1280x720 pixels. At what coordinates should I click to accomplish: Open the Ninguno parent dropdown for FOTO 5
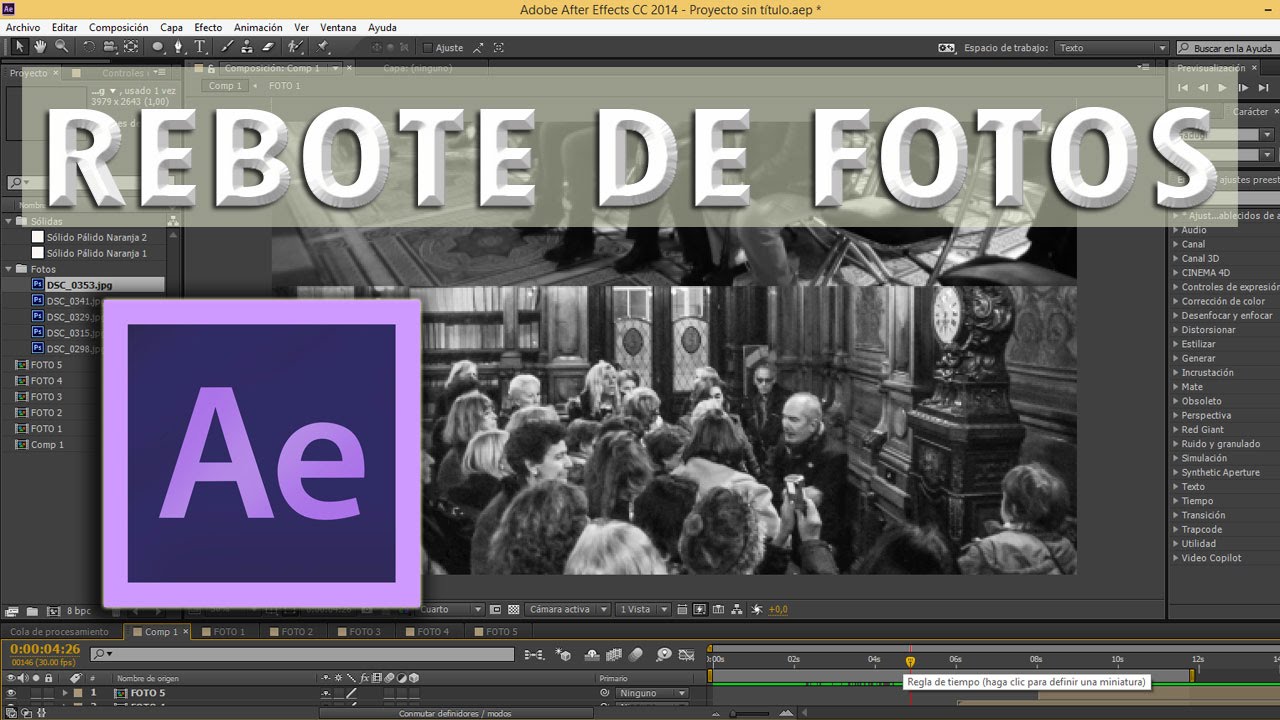pyautogui.click(x=651, y=693)
